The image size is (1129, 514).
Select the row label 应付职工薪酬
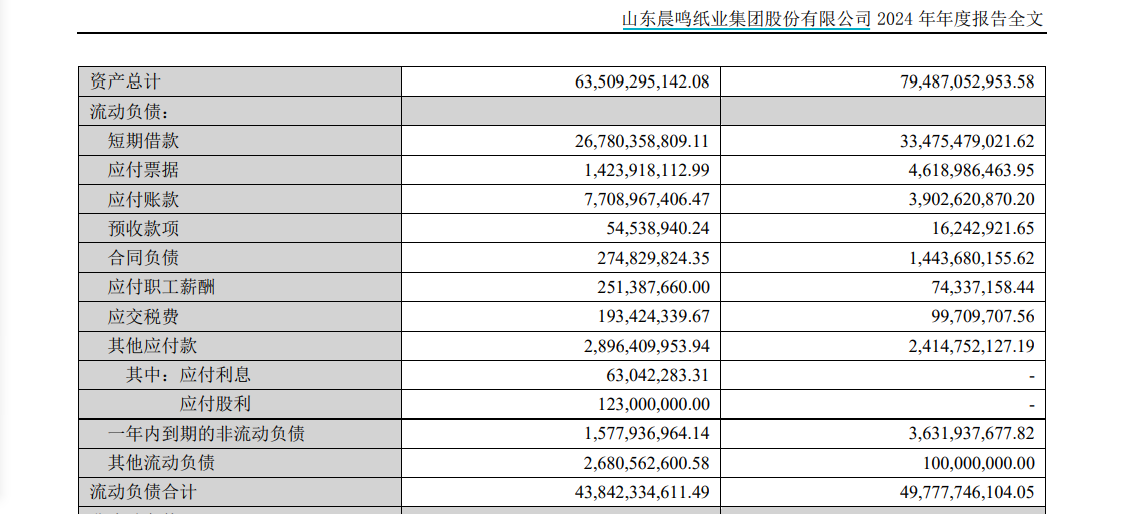(x=161, y=287)
